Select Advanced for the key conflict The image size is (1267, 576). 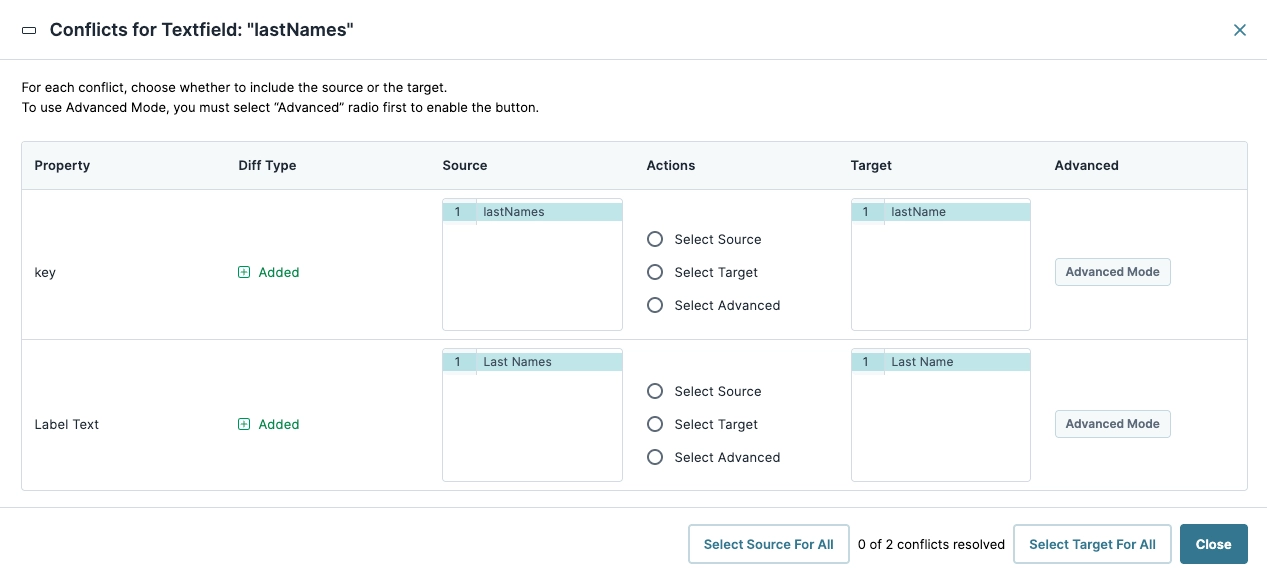coord(655,305)
